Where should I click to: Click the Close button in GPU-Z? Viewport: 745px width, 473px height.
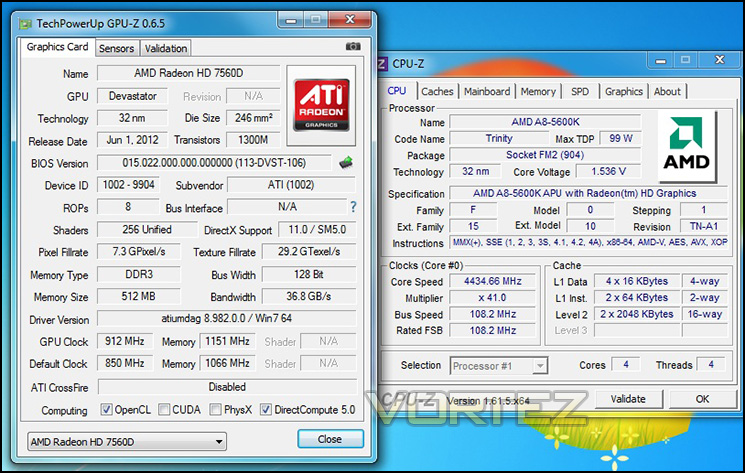click(330, 439)
